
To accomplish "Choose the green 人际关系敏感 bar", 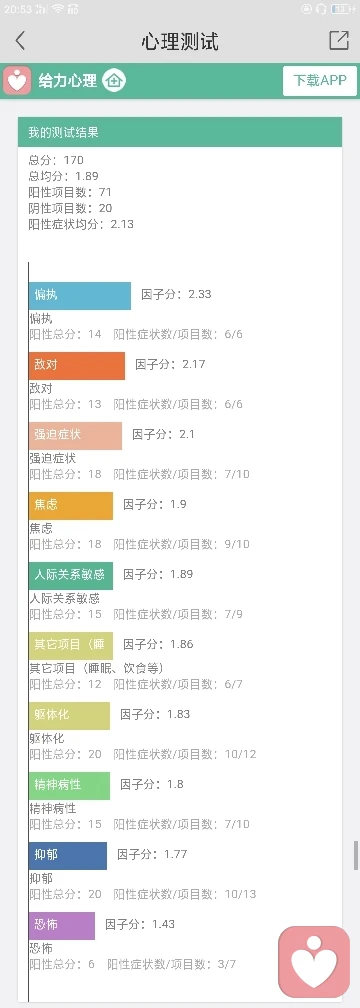I will pyautogui.click(x=71, y=576).
